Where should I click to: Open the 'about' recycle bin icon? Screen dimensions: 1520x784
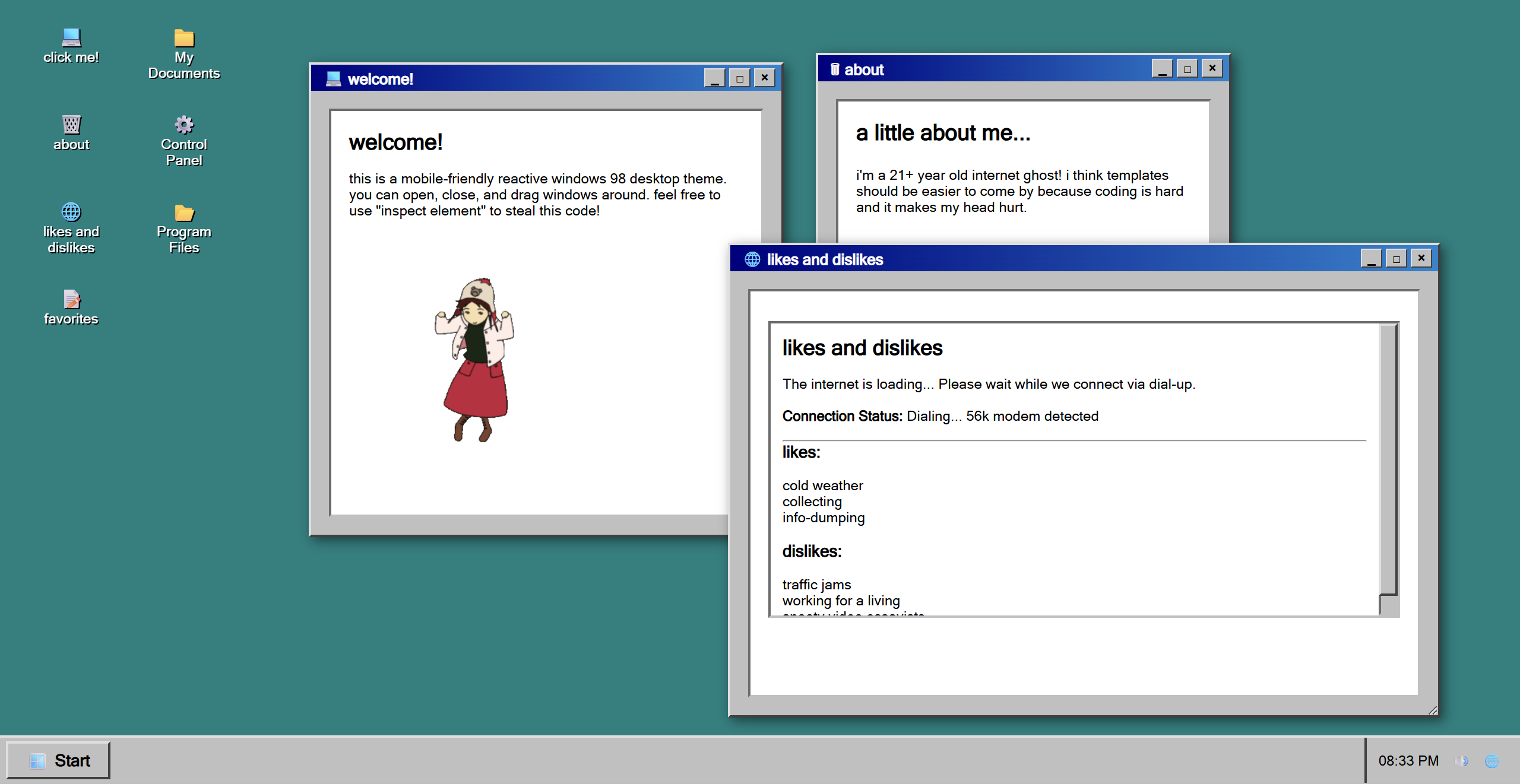click(71, 125)
